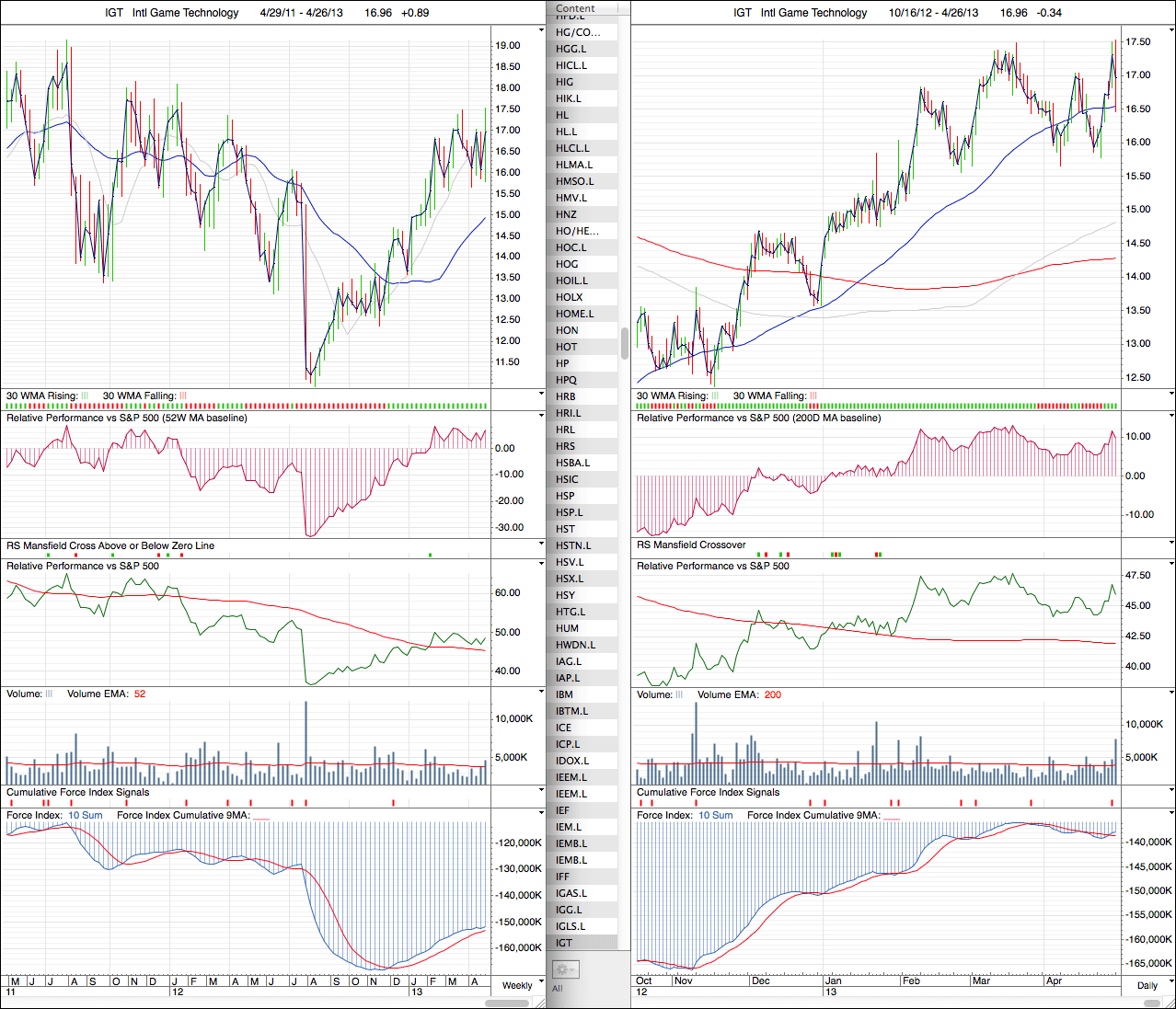This screenshot has width=1176, height=1009.
Task: Click the weekly chart horizontal scrollbar thumb
Action: [x=506, y=1003]
